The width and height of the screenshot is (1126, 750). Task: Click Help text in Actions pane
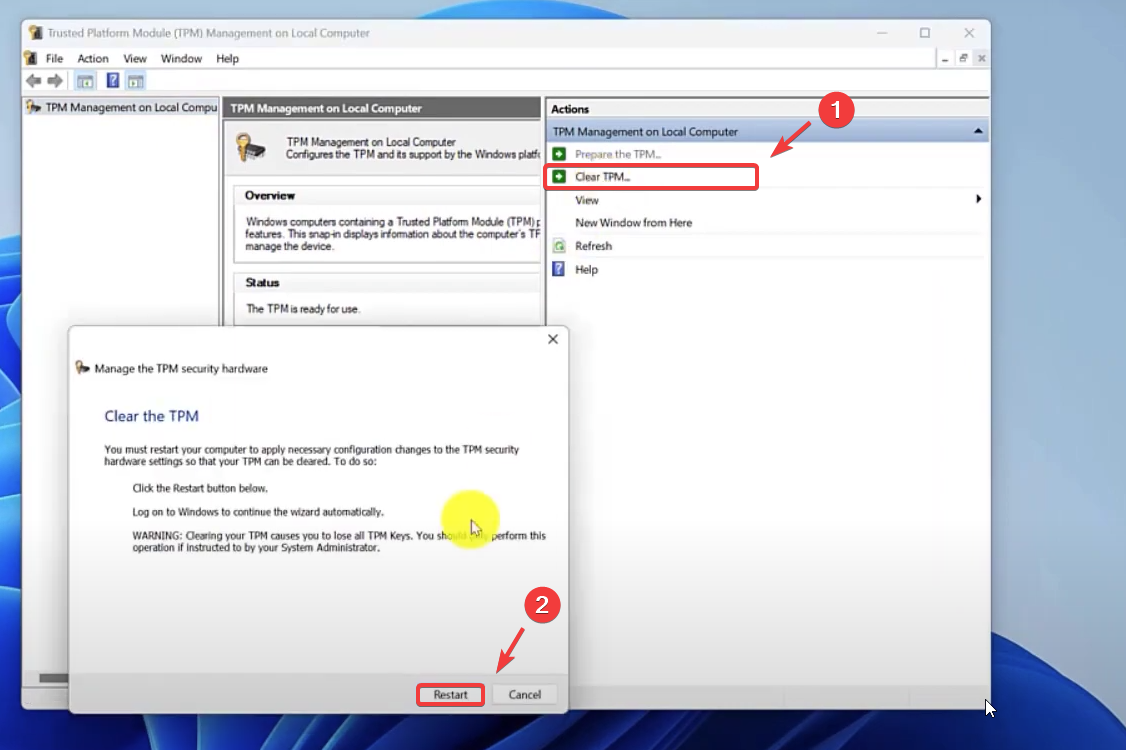click(x=586, y=269)
